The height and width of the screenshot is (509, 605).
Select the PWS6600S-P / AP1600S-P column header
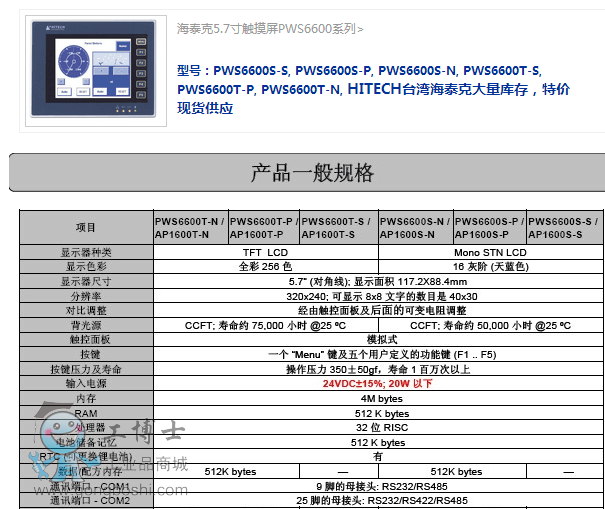[490, 228]
